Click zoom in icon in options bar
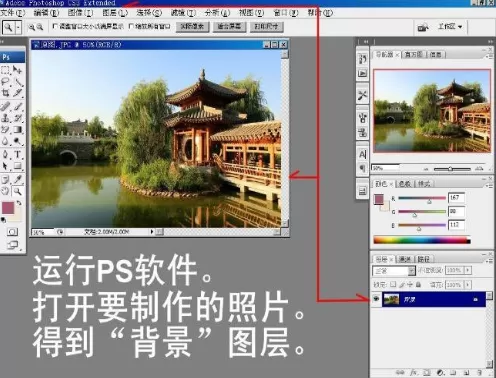 (x=32, y=27)
